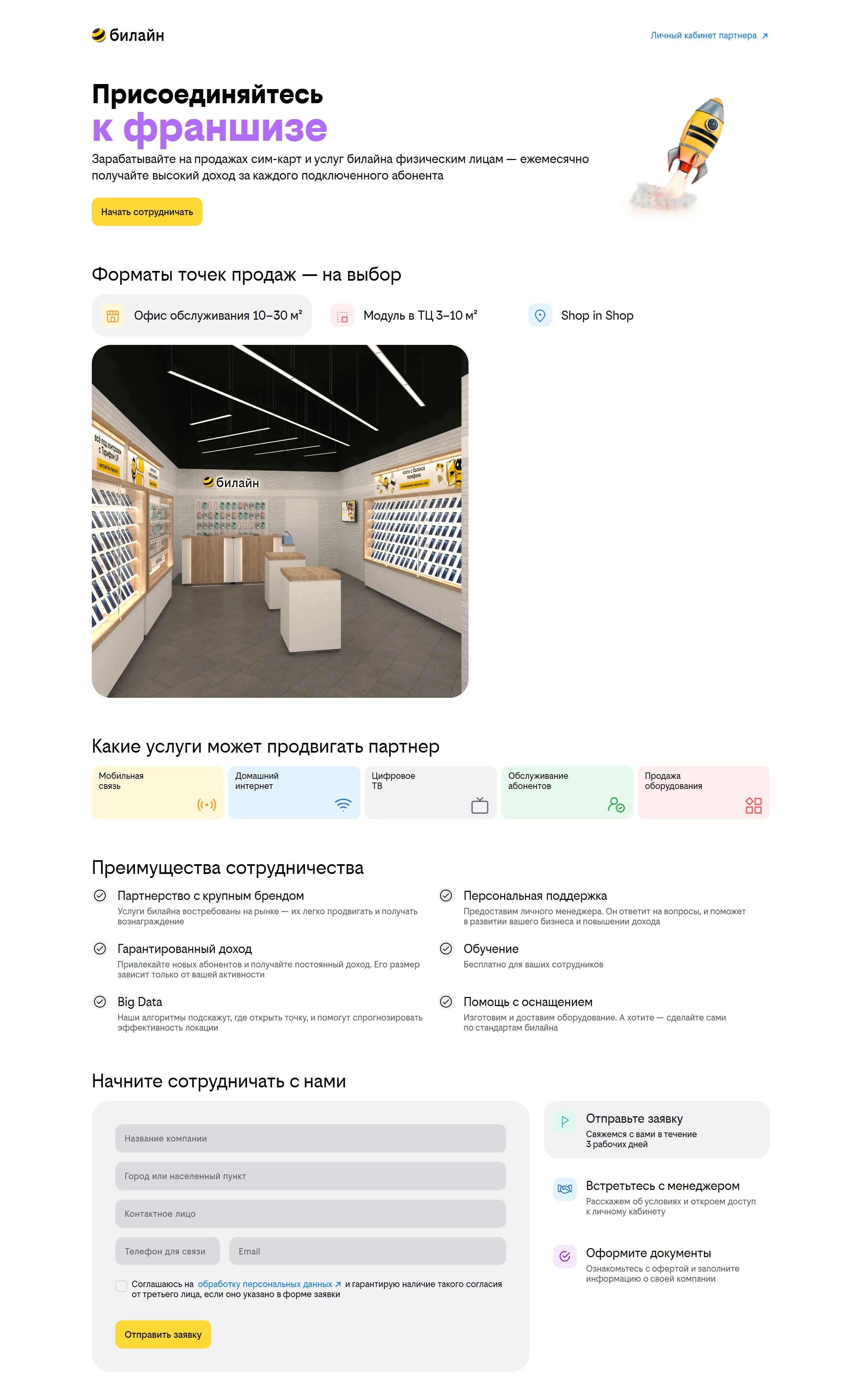Click the arrow icon beside Личный кабинет партнера
Image resolution: width=861 pixels, height=1400 pixels.
[764, 36]
